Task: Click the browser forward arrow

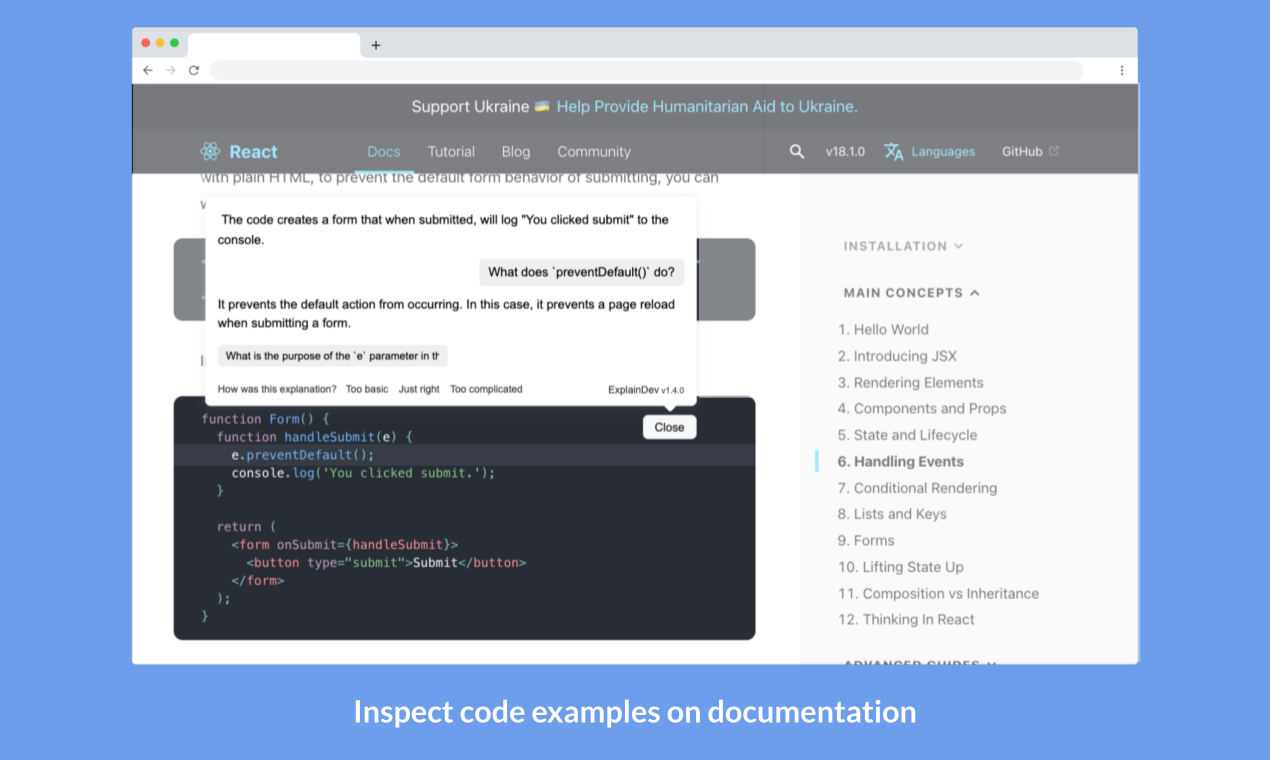Action: click(171, 70)
